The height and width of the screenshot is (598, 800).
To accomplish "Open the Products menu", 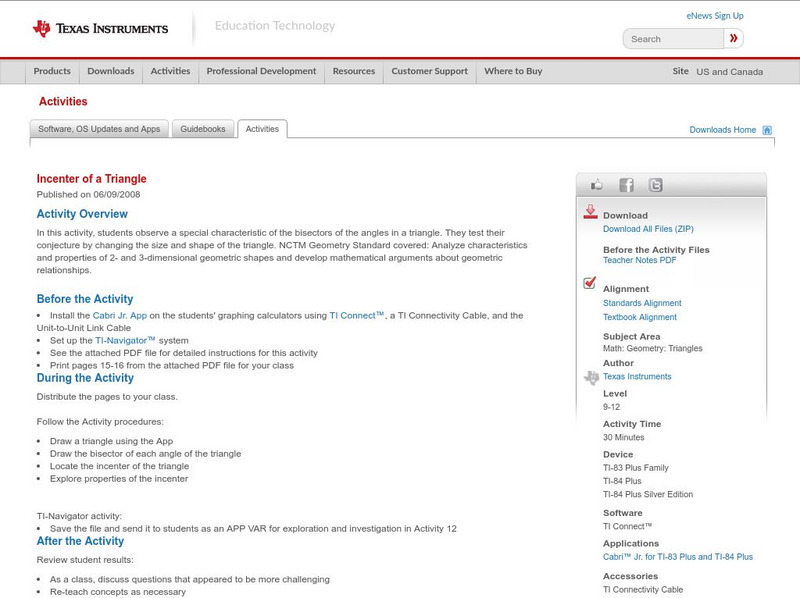I will [52, 71].
